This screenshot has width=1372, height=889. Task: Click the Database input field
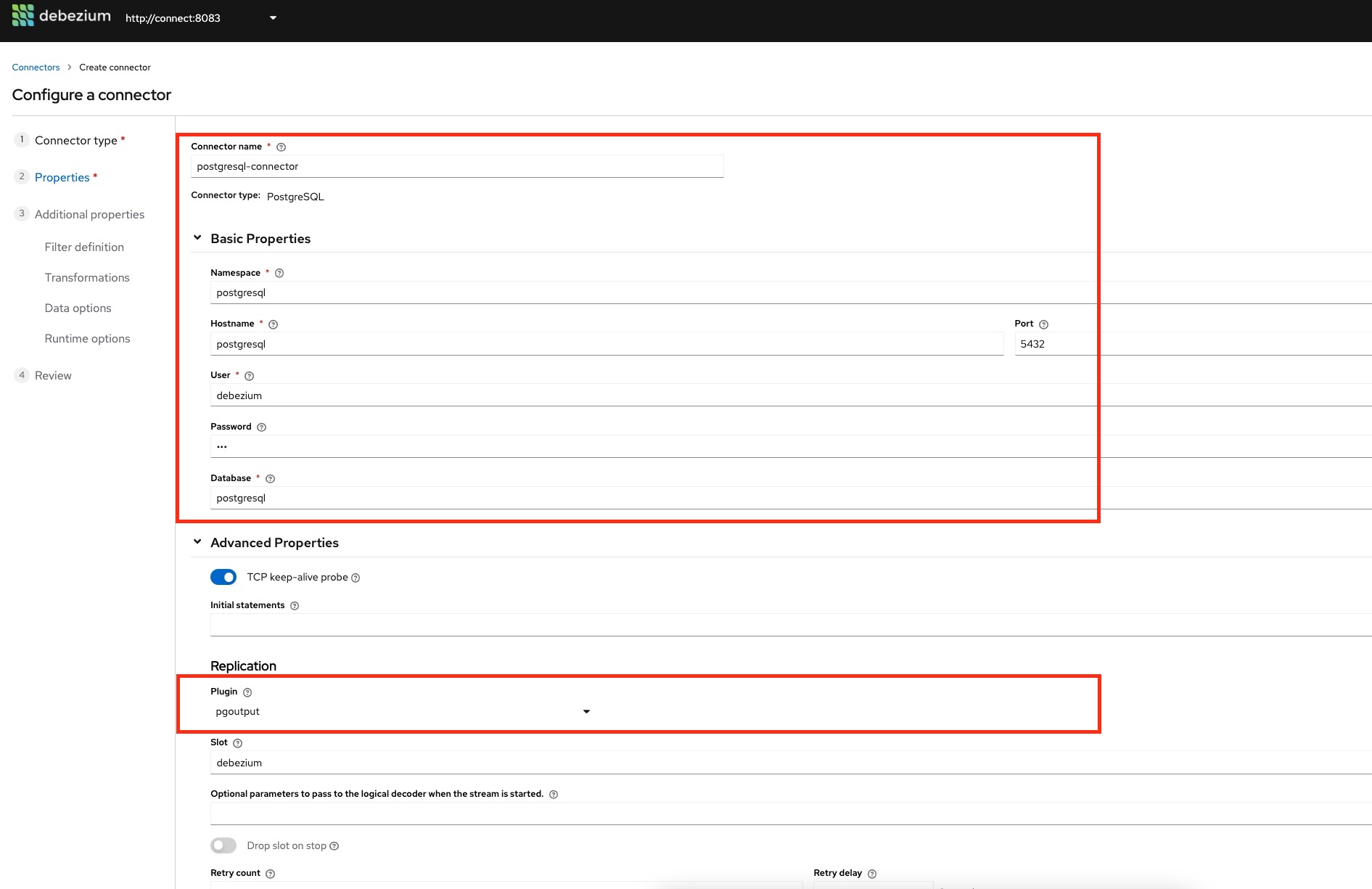pos(791,498)
